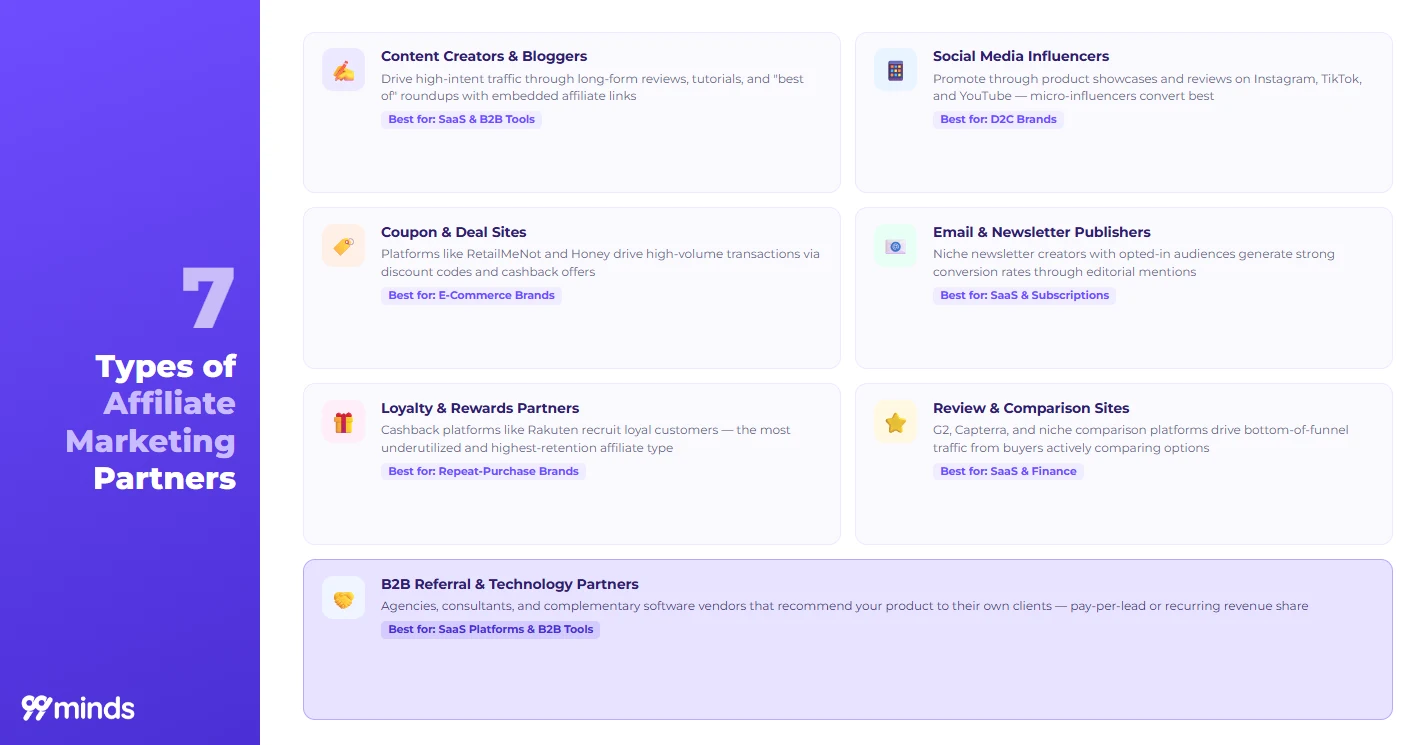
Task: Click the phone icon for Social Media Influencers
Action: tap(895, 70)
